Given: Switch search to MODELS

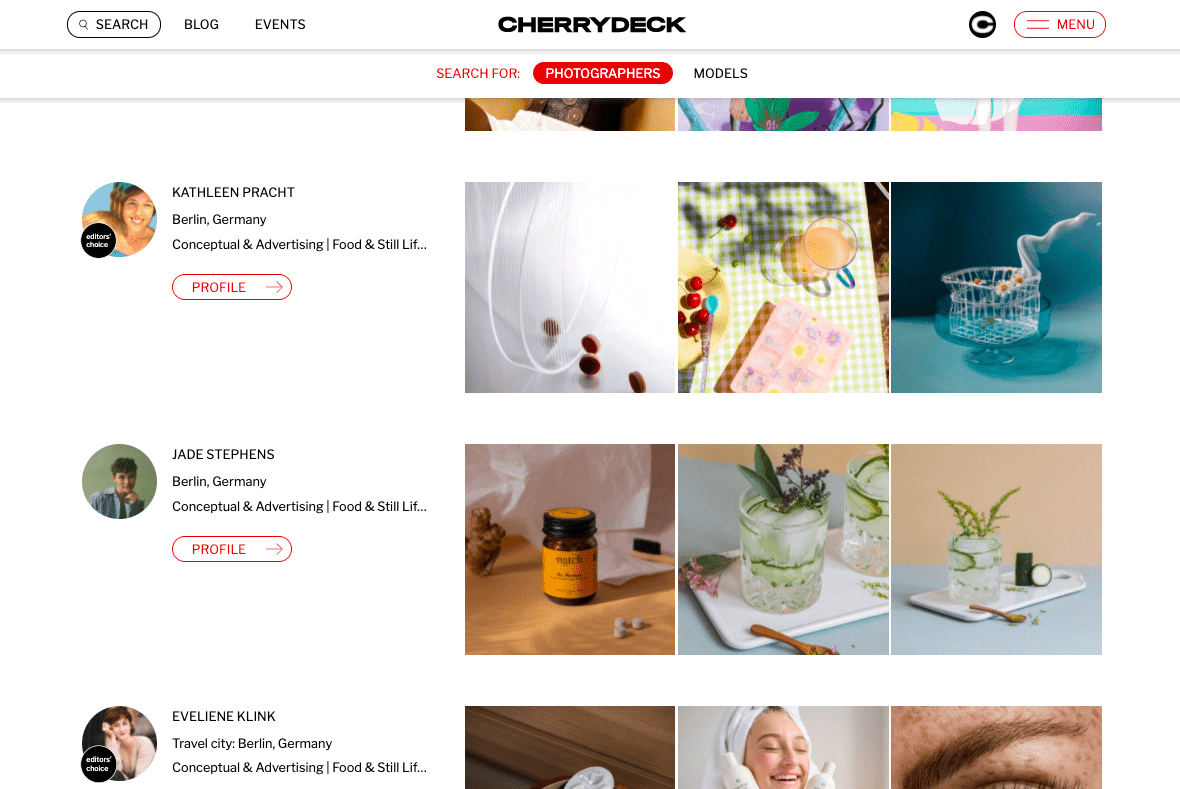Looking at the screenshot, I should [720, 73].
